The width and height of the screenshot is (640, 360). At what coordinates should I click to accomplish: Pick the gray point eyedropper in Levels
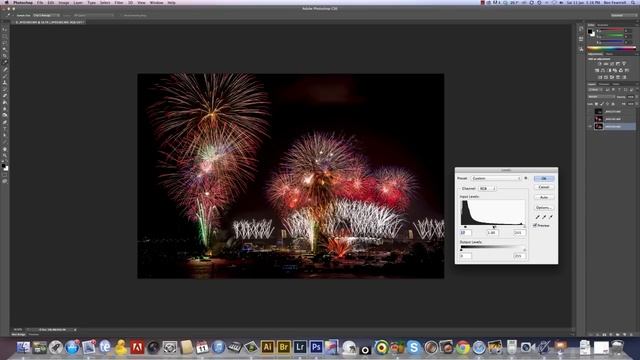[544, 217]
